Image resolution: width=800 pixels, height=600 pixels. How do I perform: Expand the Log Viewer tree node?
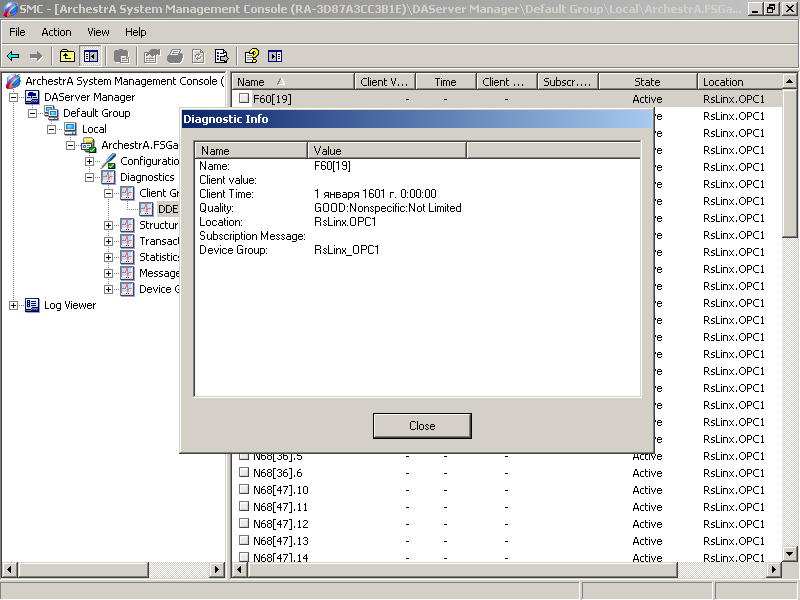coord(14,305)
